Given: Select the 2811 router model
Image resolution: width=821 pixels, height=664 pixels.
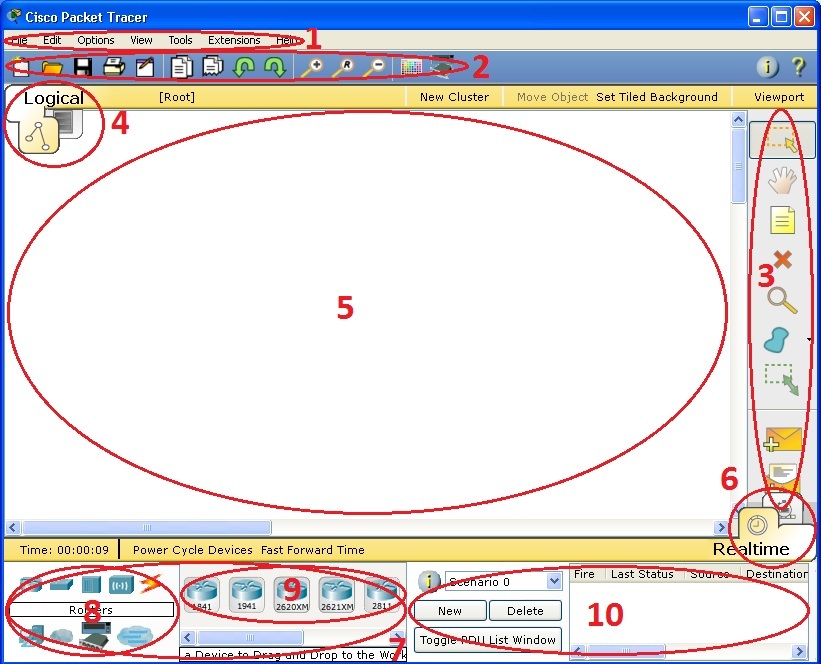Looking at the screenshot, I should click(381, 592).
